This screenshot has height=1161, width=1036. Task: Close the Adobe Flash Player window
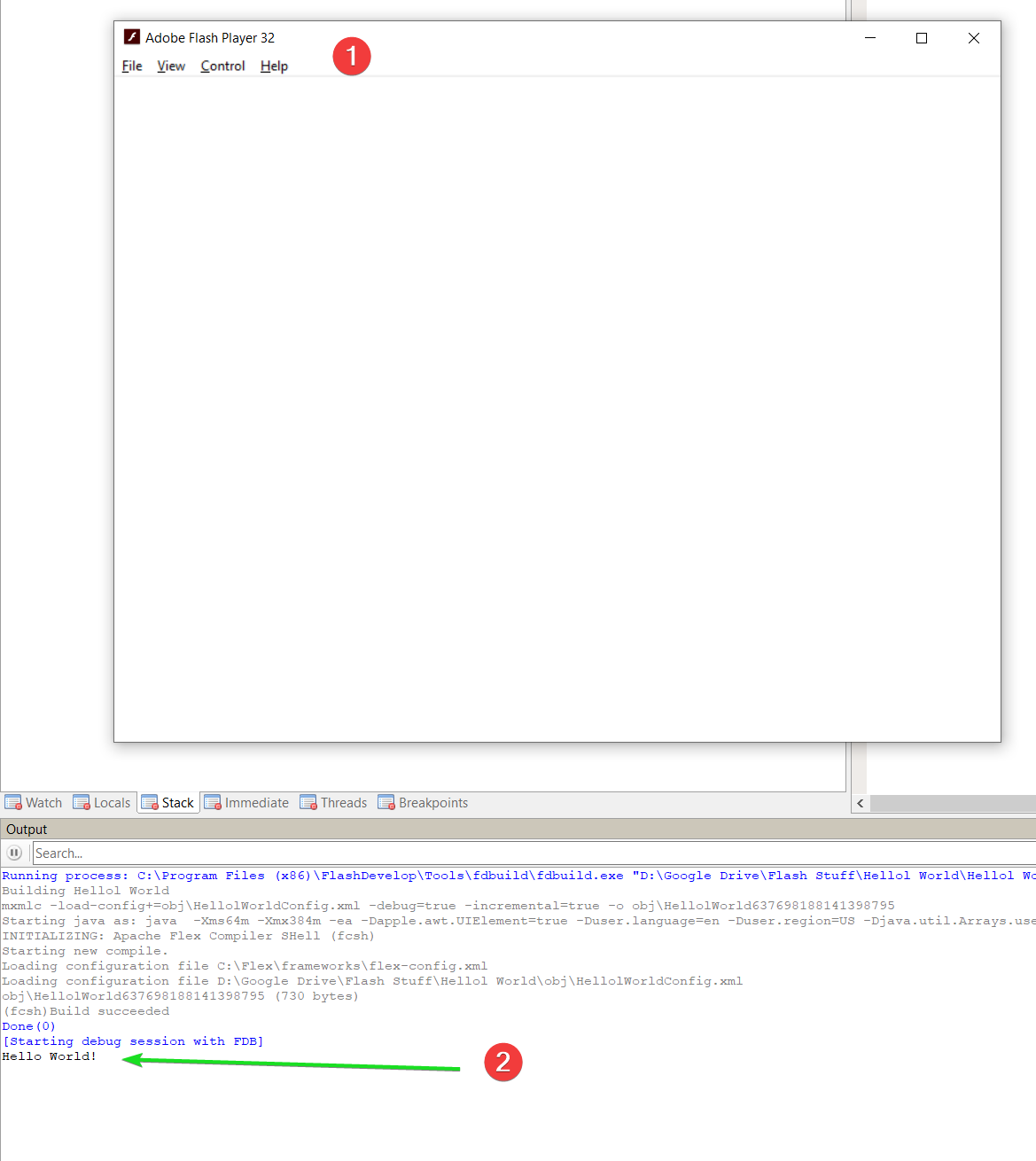(974, 38)
